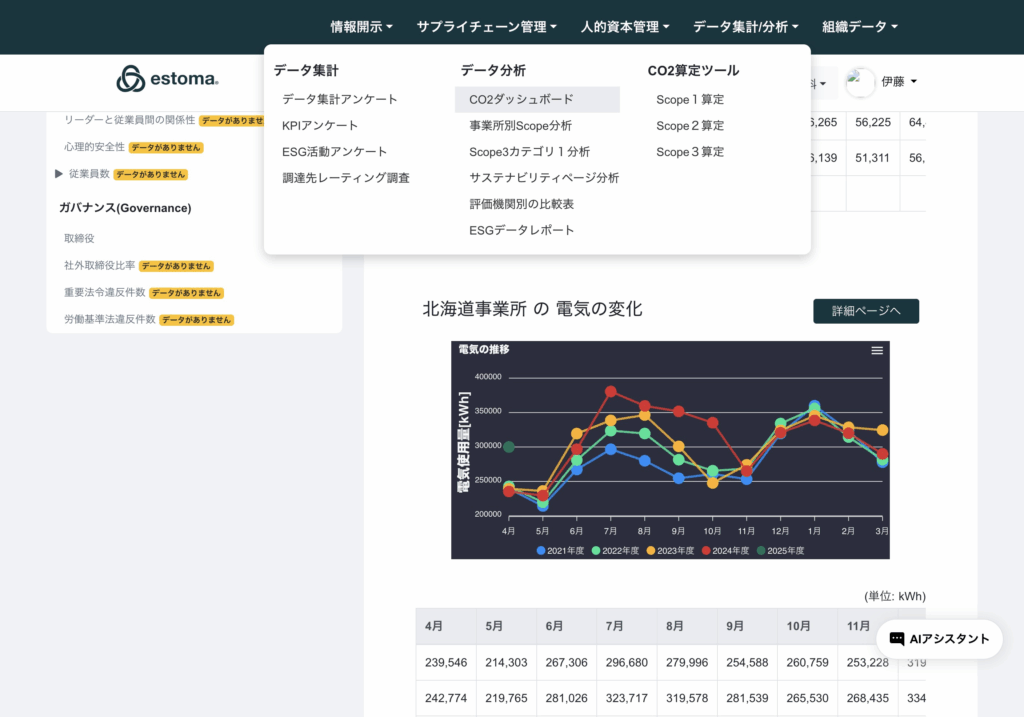Viewport: 1024px width, 717px height.
Task: Open the chart hamburger menu icon
Action: click(x=877, y=350)
